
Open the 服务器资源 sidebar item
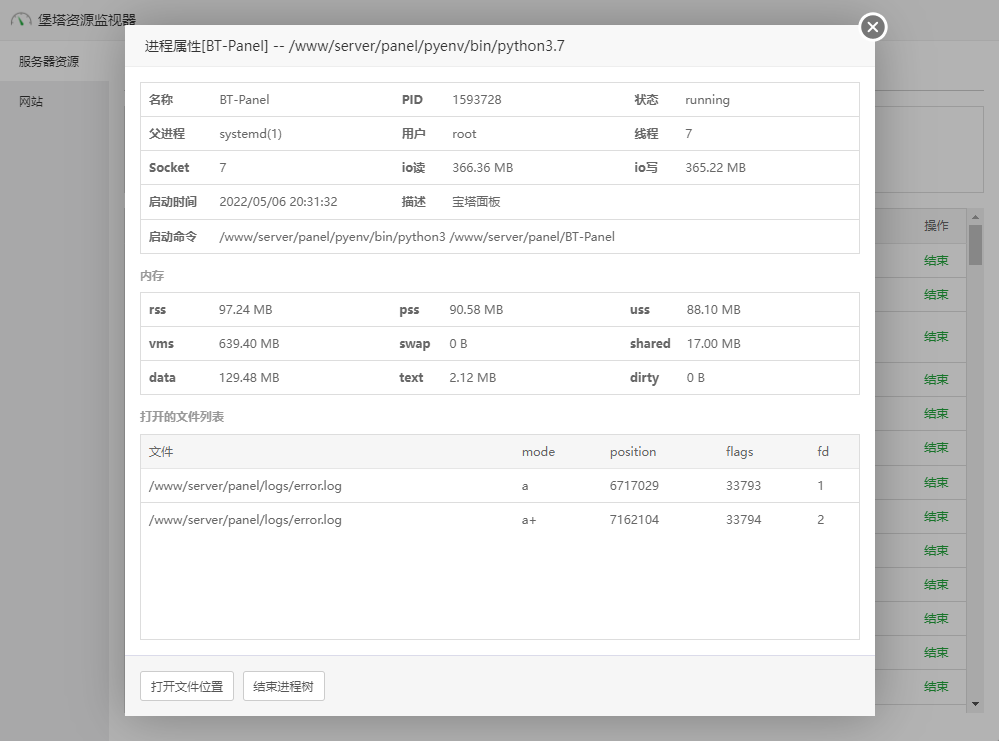point(49,61)
